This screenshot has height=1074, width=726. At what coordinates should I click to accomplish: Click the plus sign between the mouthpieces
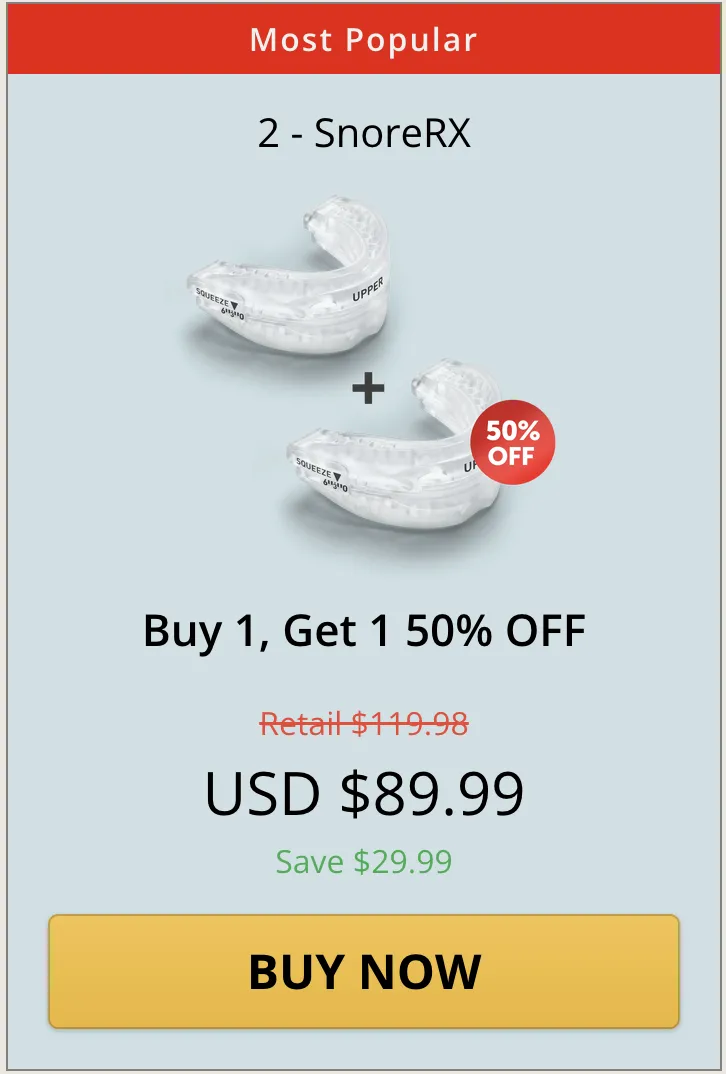[x=368, y=389]
